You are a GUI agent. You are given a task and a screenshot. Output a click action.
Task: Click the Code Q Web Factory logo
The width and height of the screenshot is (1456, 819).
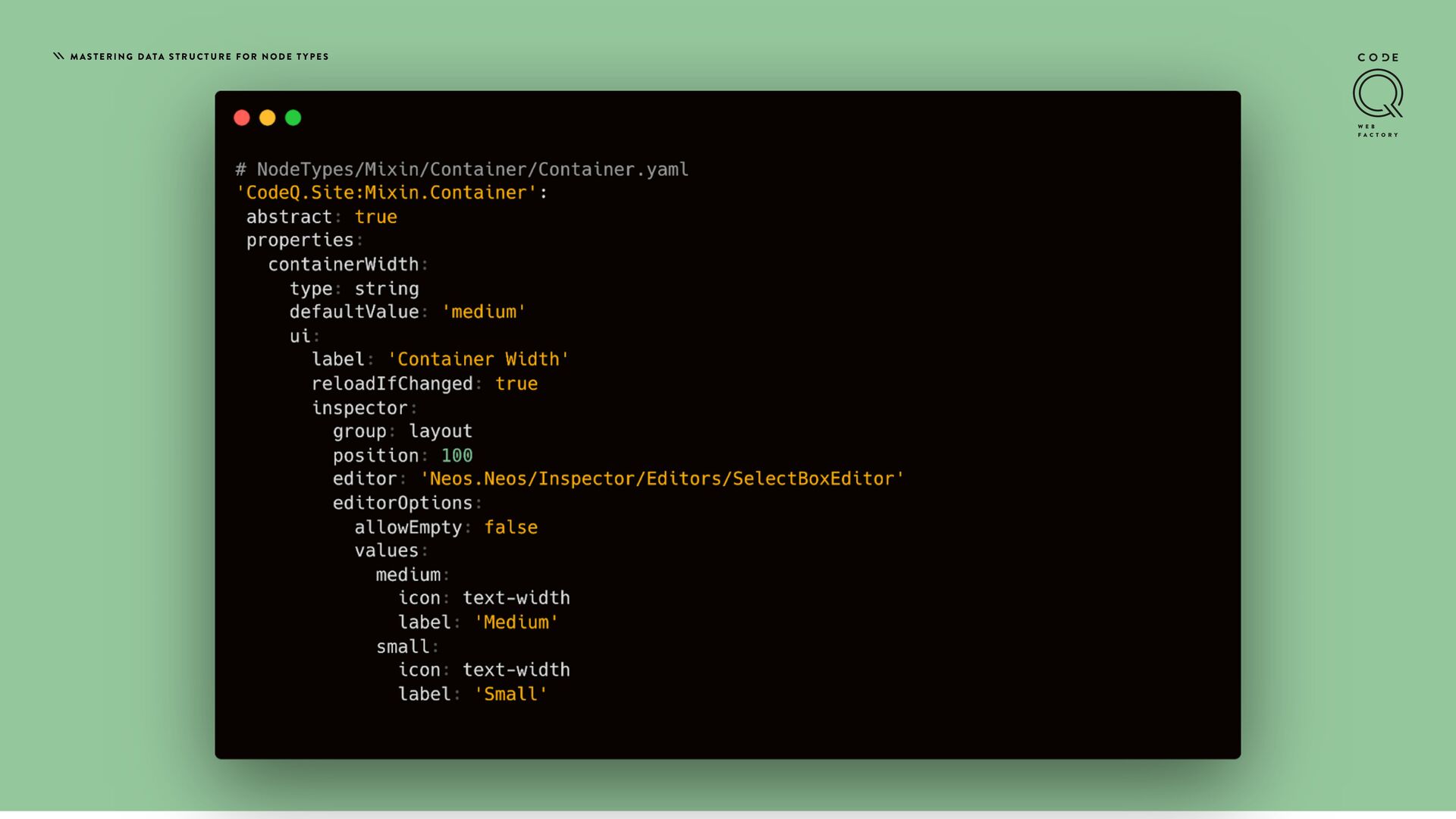(x=1377, y=96)
